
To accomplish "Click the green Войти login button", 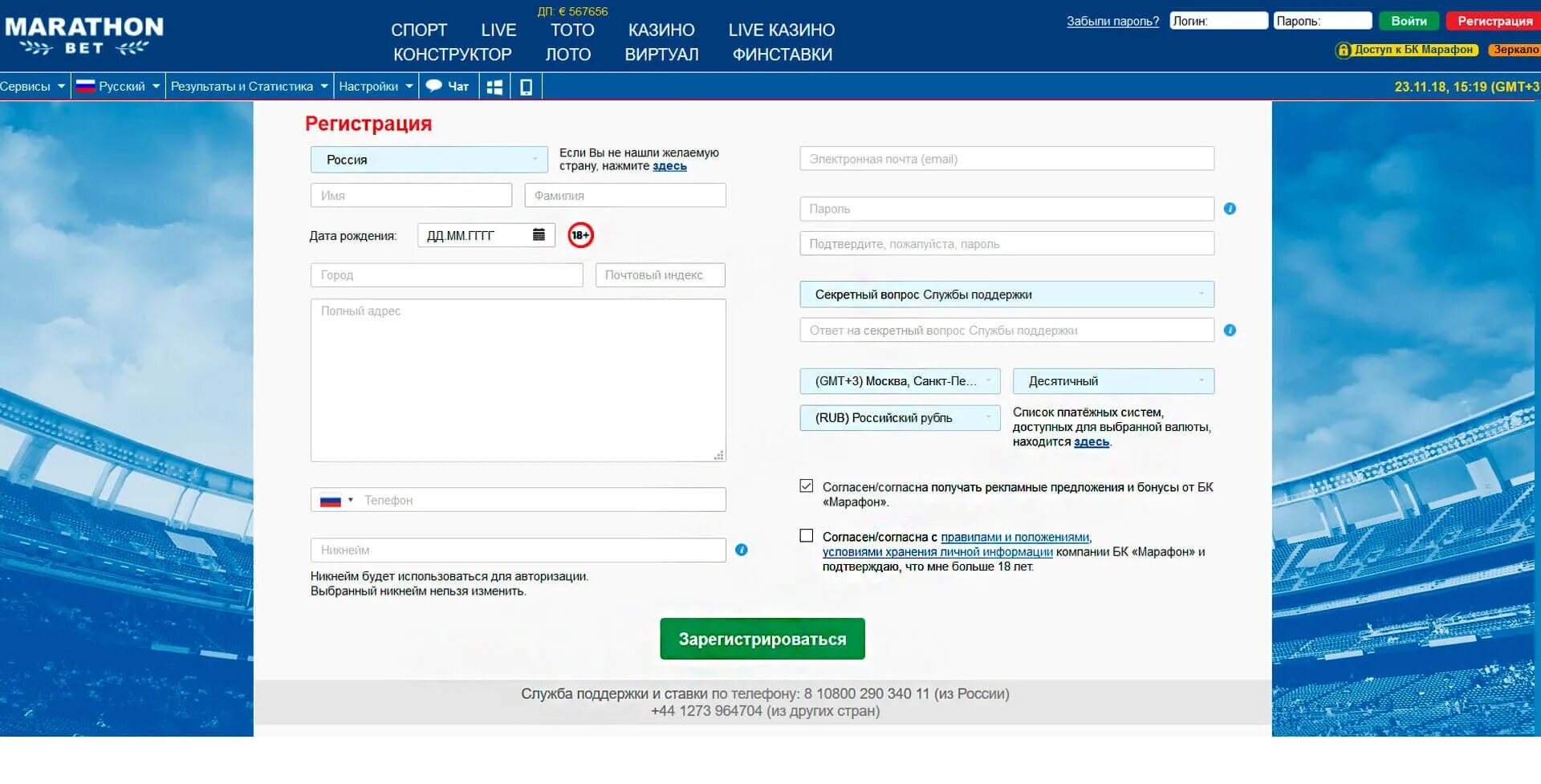I will 1409,21.
